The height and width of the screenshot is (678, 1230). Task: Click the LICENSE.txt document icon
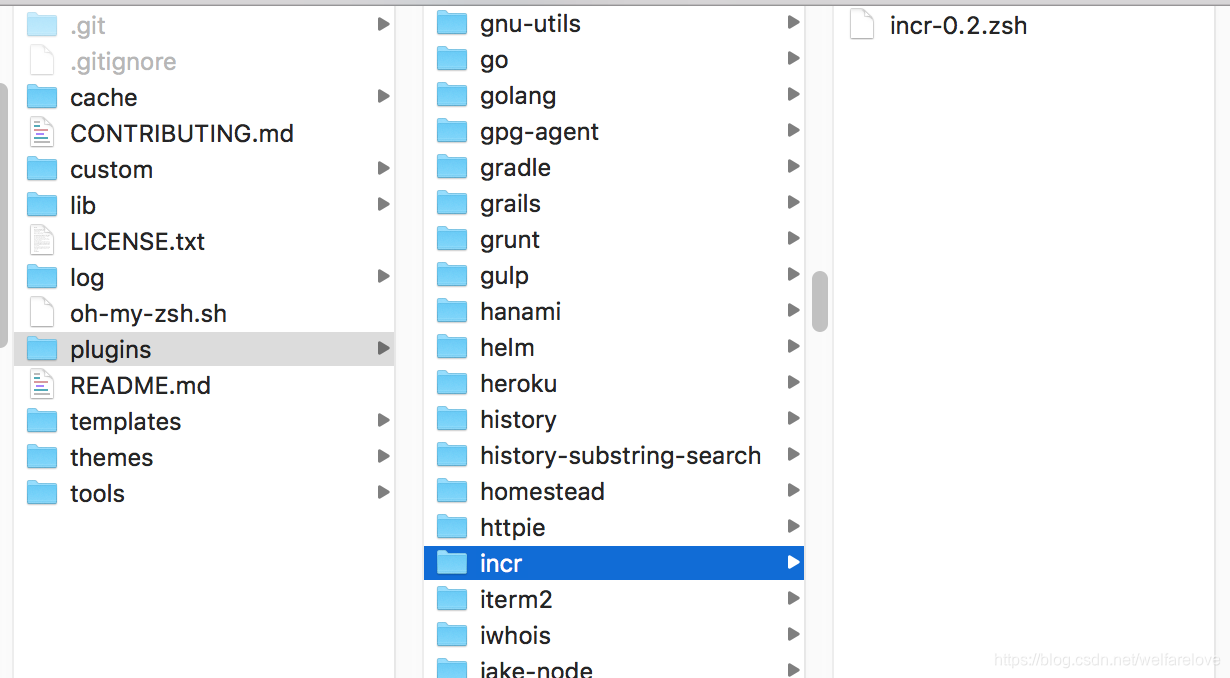tap(42, 241)
